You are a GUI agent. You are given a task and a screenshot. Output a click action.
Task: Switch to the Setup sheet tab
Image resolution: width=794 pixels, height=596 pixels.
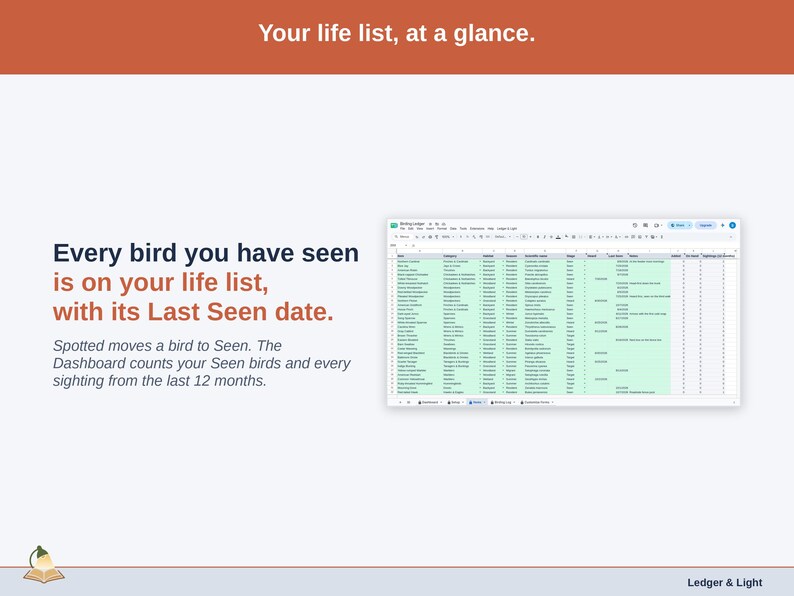455,402
